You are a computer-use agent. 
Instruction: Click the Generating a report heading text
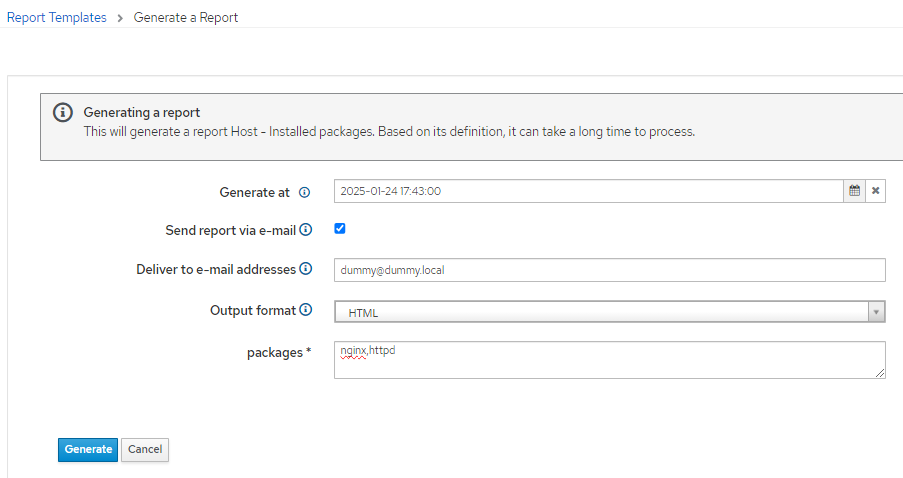click(142, 112)
